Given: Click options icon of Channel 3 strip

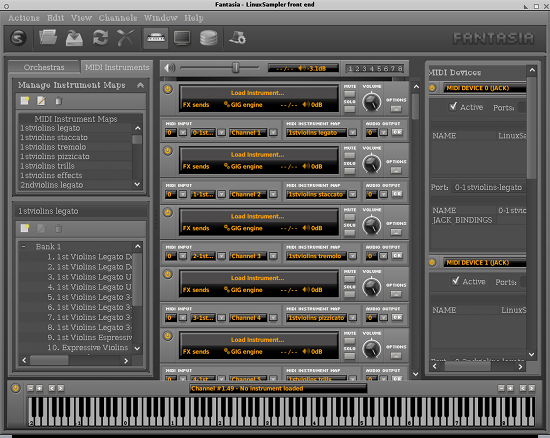Looking at the screenshot, I should coord(396,232).
